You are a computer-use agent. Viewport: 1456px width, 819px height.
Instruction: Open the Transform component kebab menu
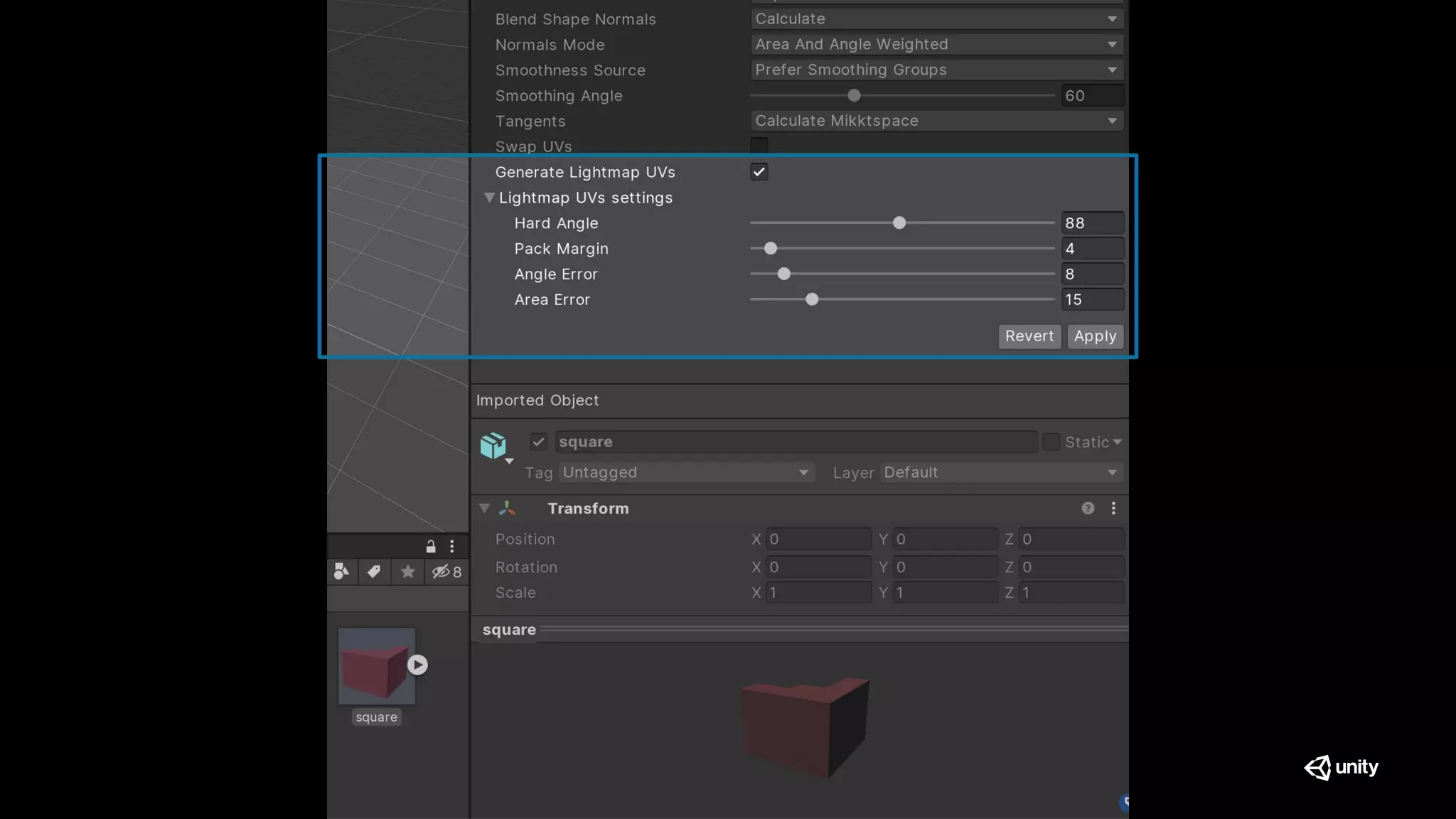(x=1113, y=508)
